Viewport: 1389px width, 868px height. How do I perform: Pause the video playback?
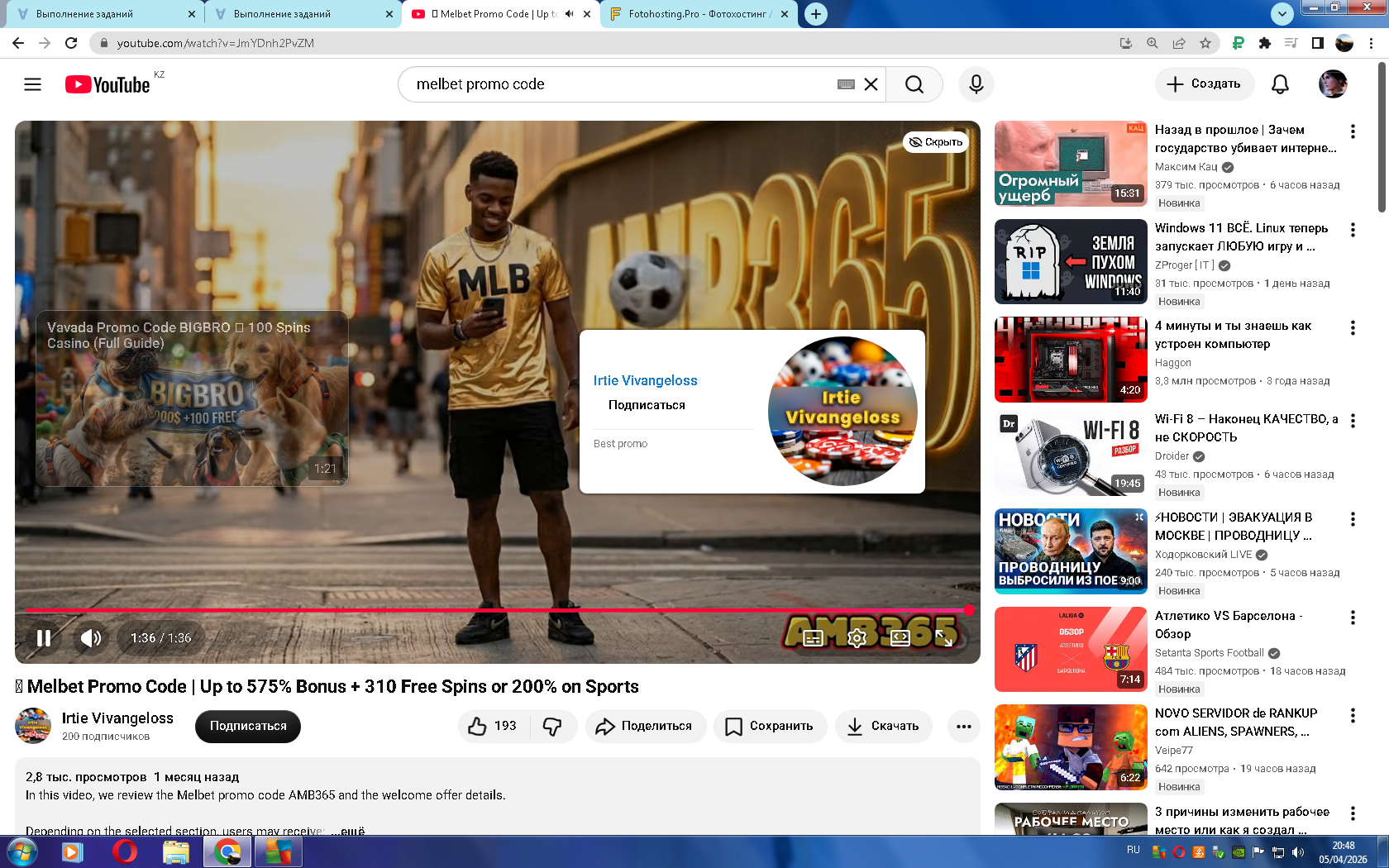click(44, 637)
